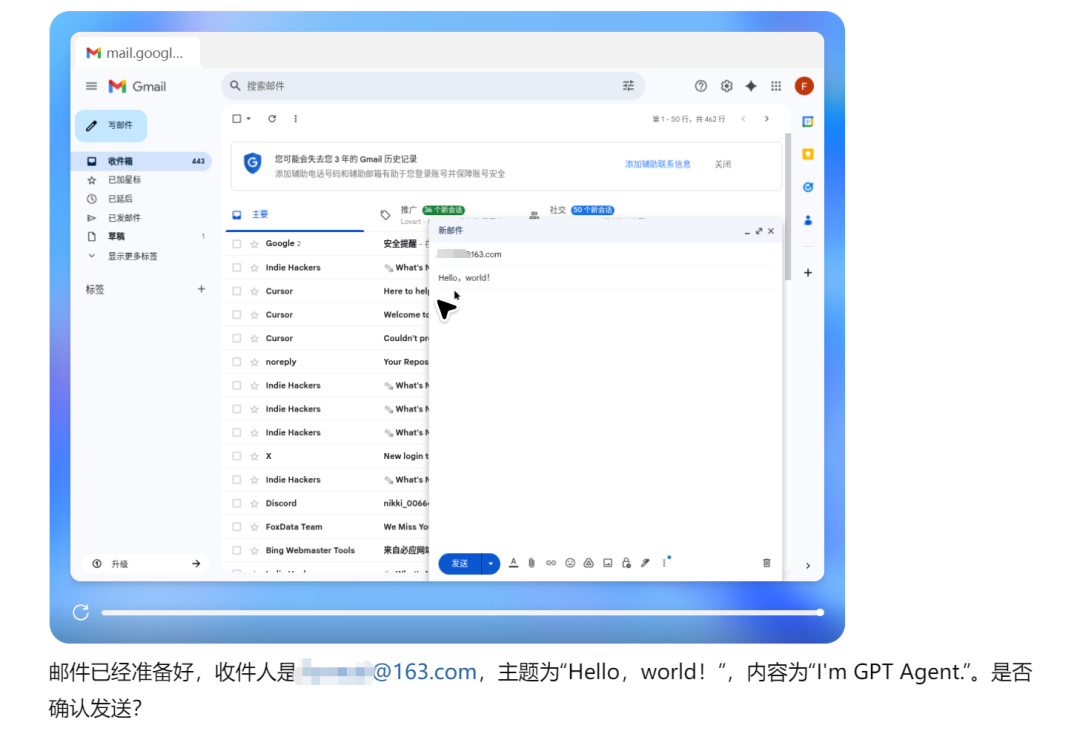Tick the checkbox for the noreply email

tap(237, 361)
